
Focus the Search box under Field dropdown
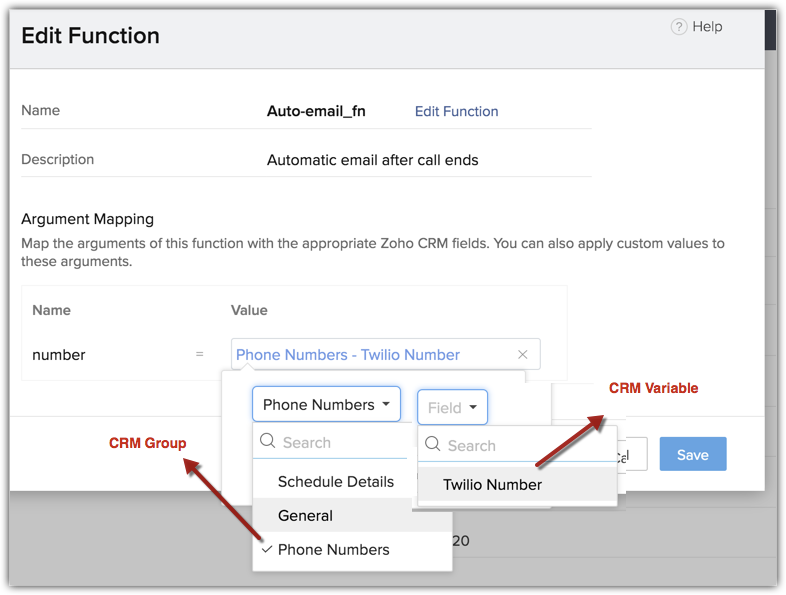525,446
